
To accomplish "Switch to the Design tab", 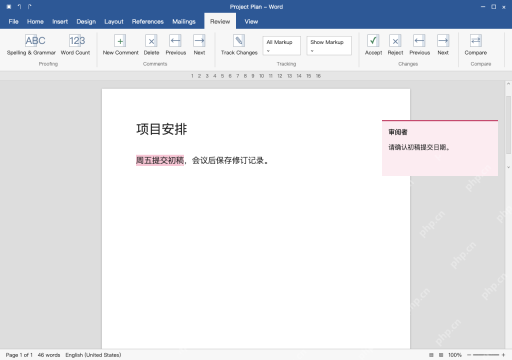I will coord(86,22).
